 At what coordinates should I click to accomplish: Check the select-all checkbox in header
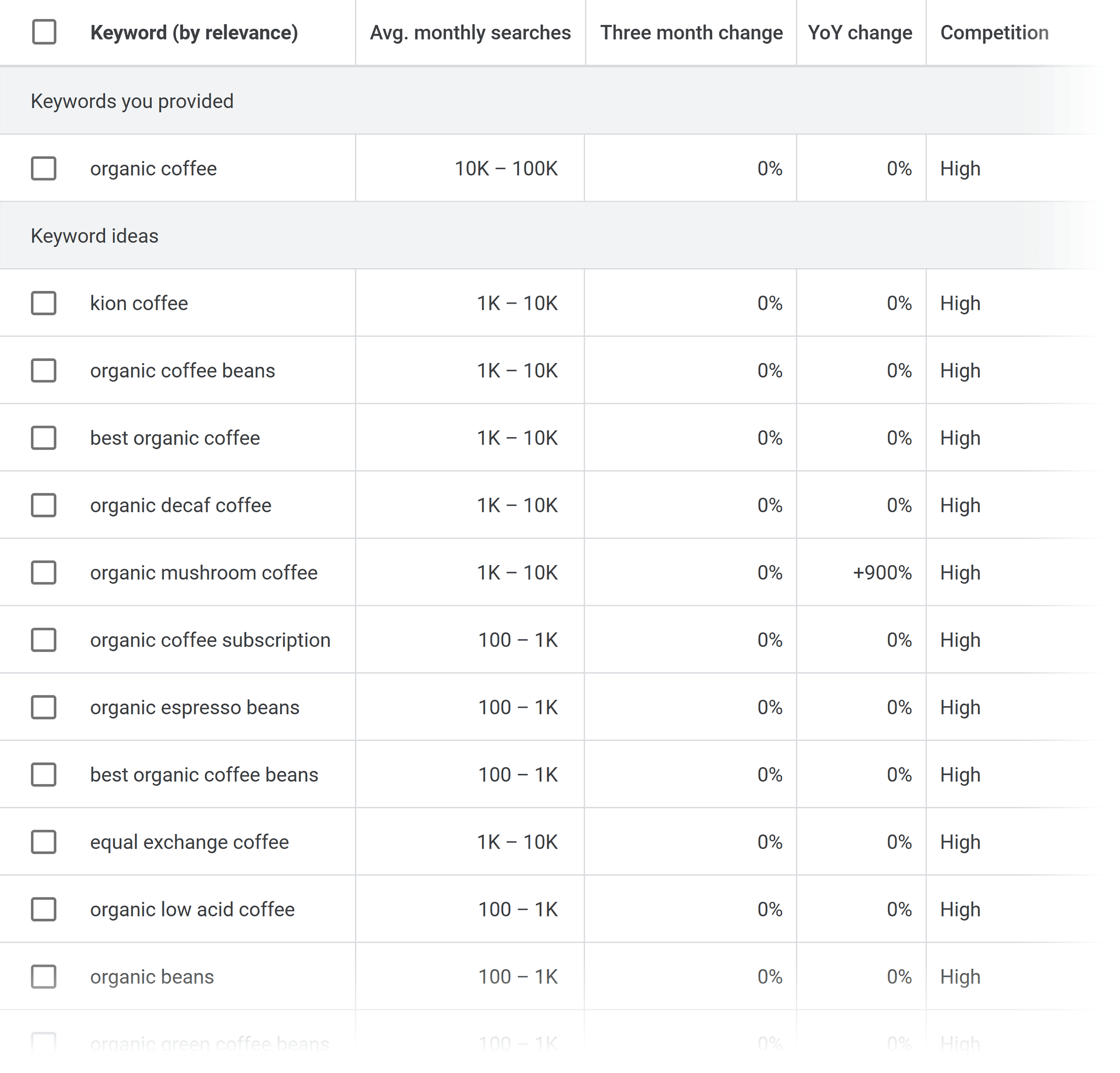(x=44, y=32)
